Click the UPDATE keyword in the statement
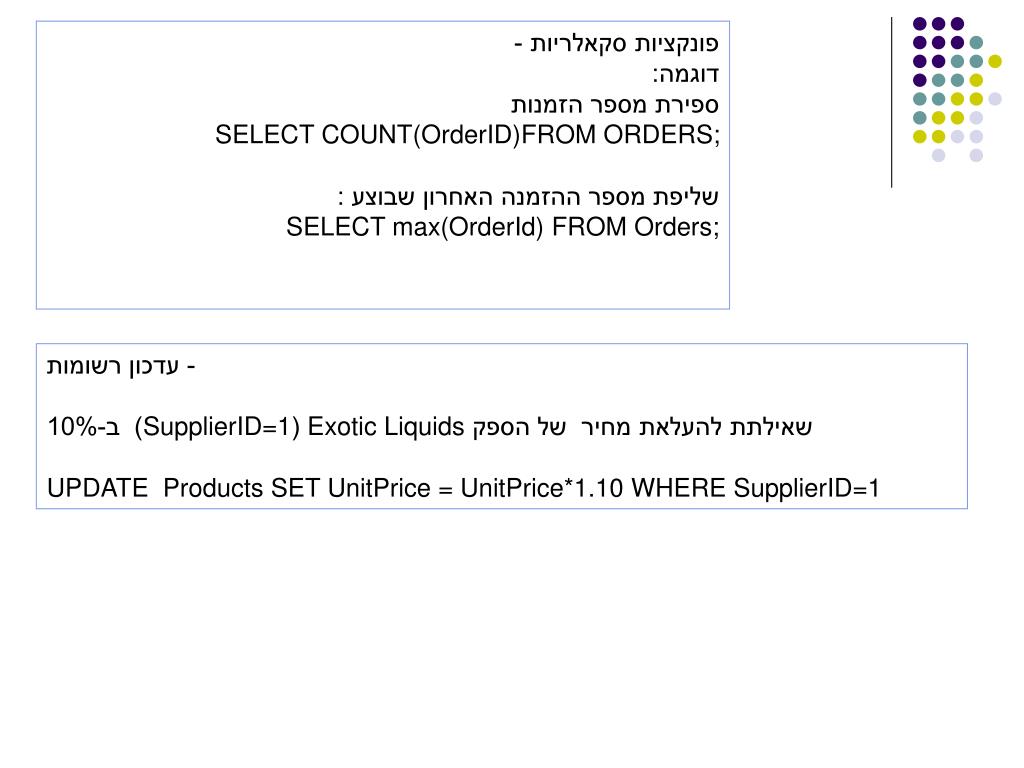Viewport: 1024px width, 768px height. pyautogui.click(x=96, y=489)
